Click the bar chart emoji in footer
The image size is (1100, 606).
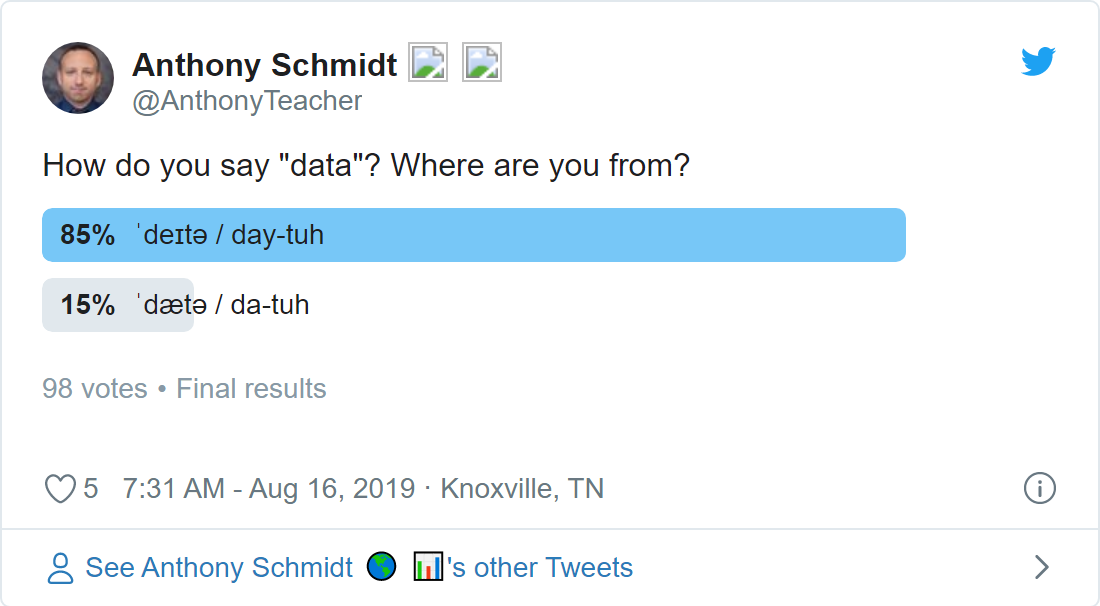coord(428,567)
